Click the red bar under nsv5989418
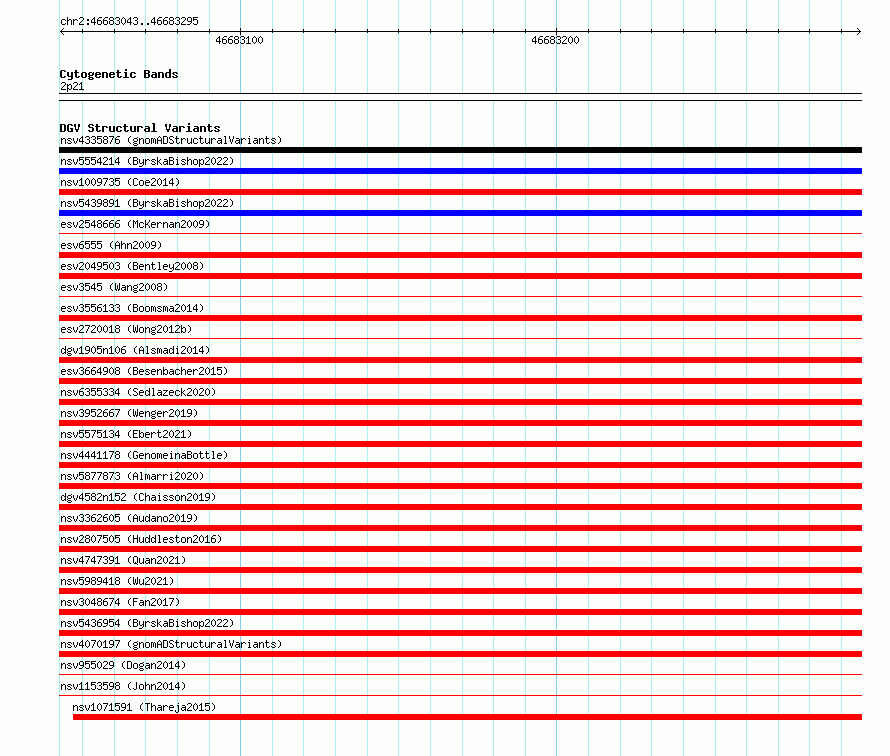890x756 pixels. (x=460, y=591)
